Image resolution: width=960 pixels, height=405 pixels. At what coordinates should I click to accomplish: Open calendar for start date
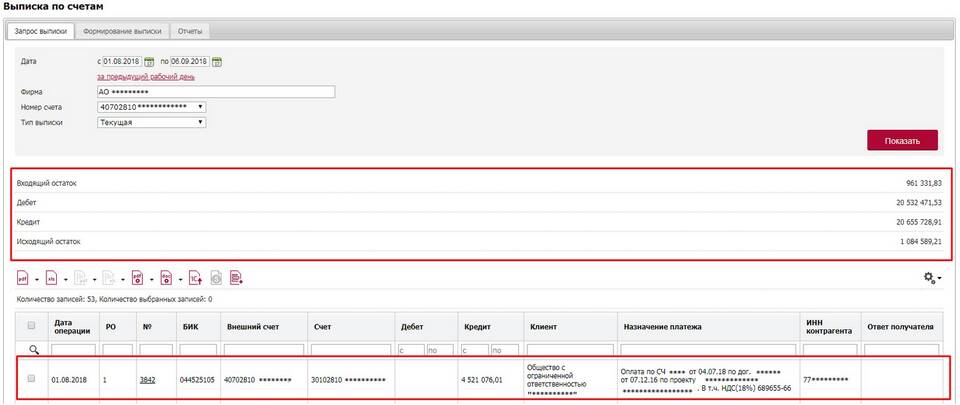149,62
